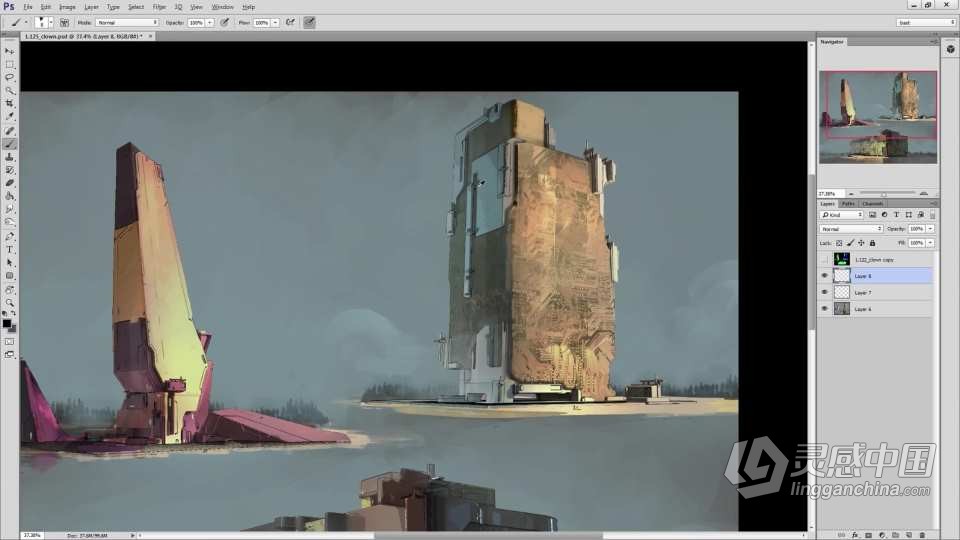Open brush Mode dropdown in options bar

[127, 23]
